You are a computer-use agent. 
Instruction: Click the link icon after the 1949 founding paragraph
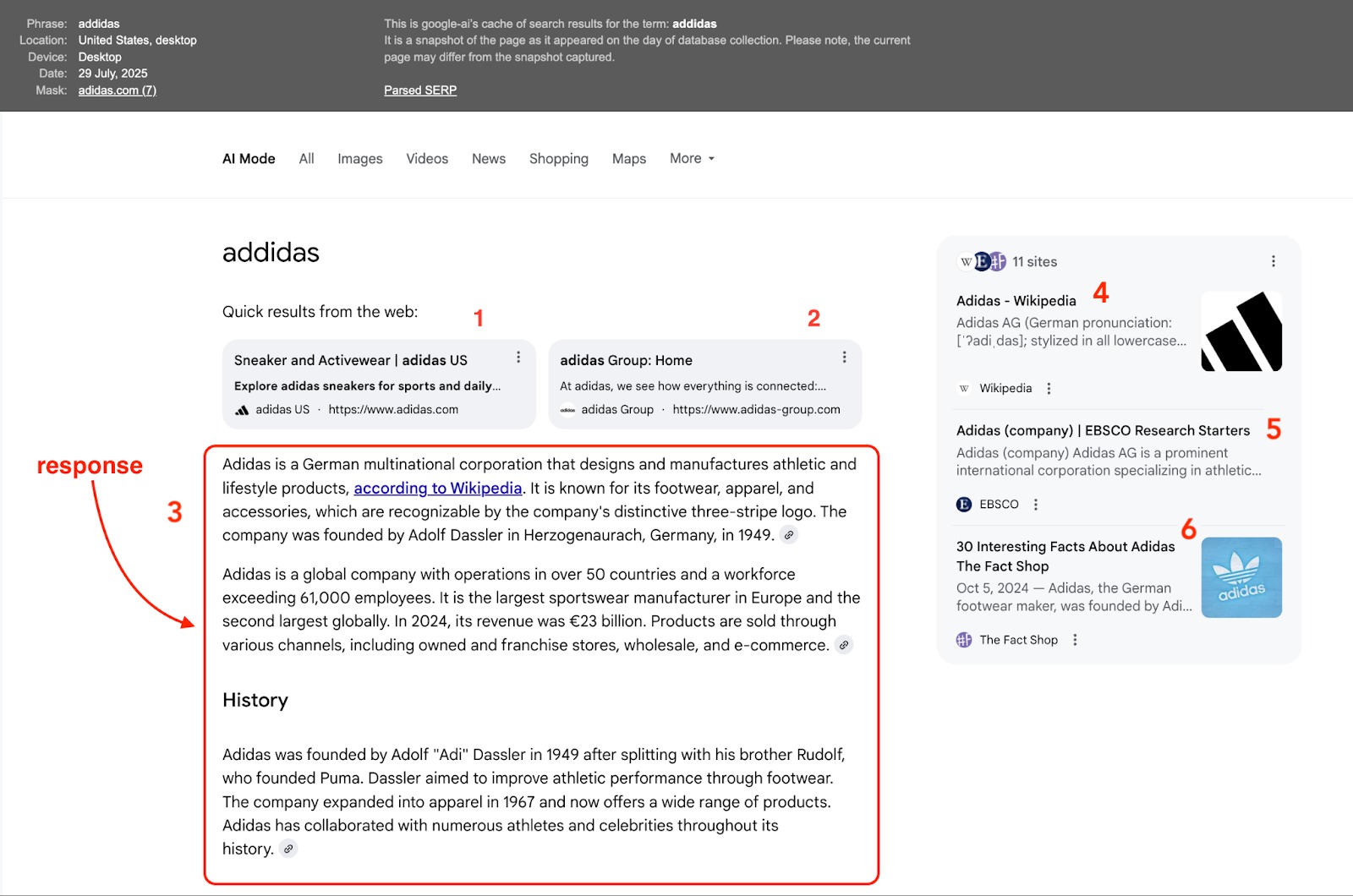point(788,535)
